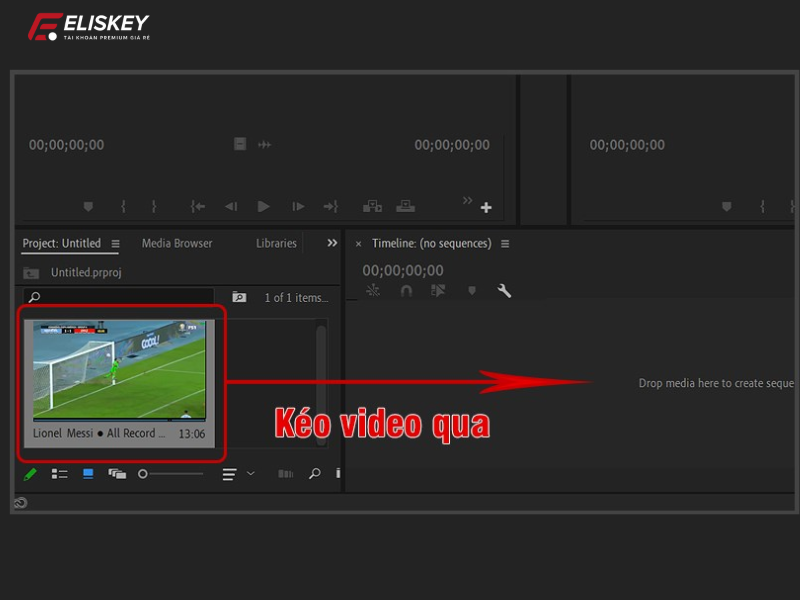
Task: Click the Find magnifier in the Project panel
Action: point(314,473)
